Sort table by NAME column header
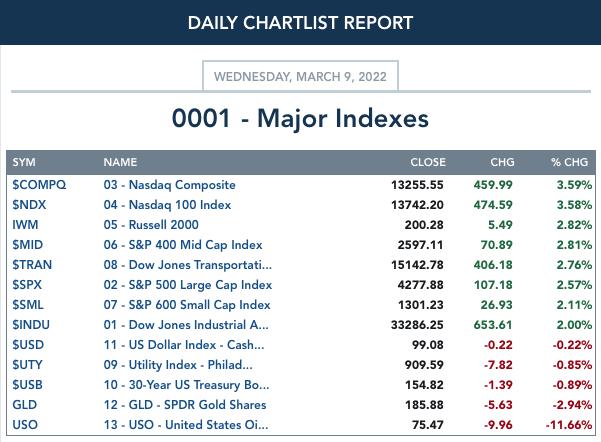The image size is (601, 442). click(x=120, y=162)
